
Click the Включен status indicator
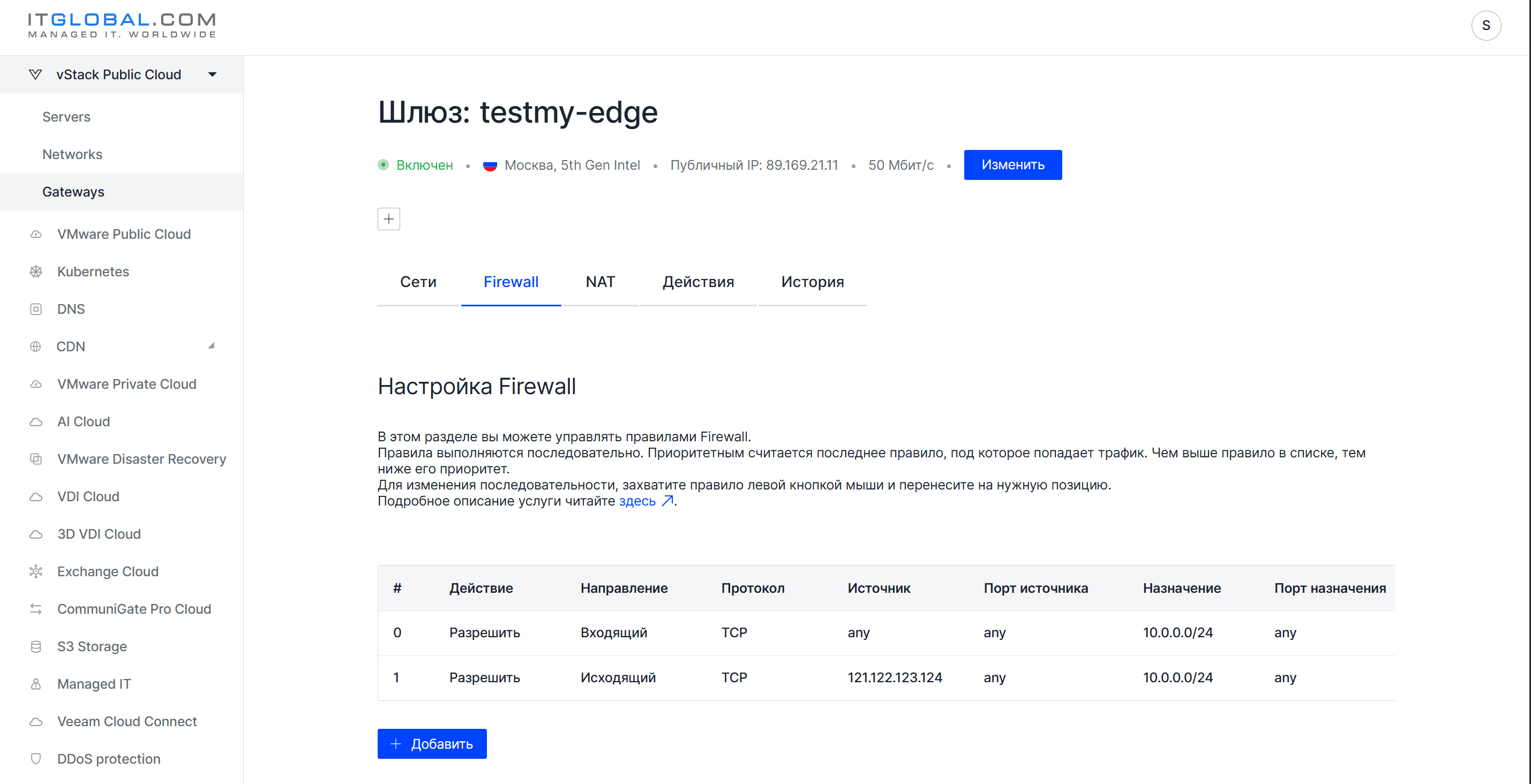tap(416, 165)
